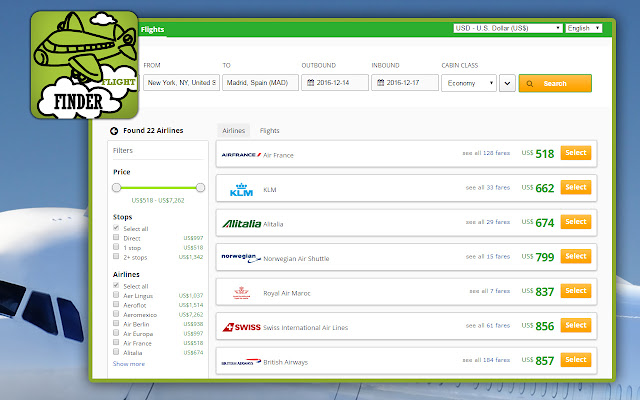Check the Air Berlin airline filter

[x=116, y=323]
